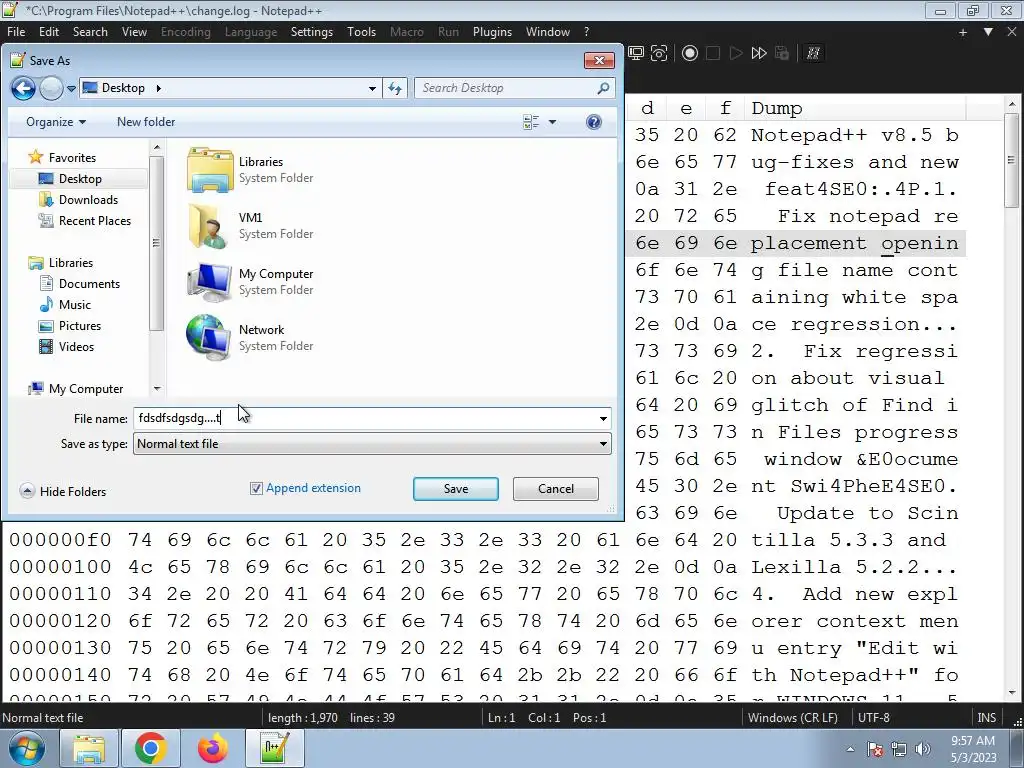Show hidden tray icons arrow
Image resolution: width=1024 pixels, height=768 pixels.
(850, 749)
